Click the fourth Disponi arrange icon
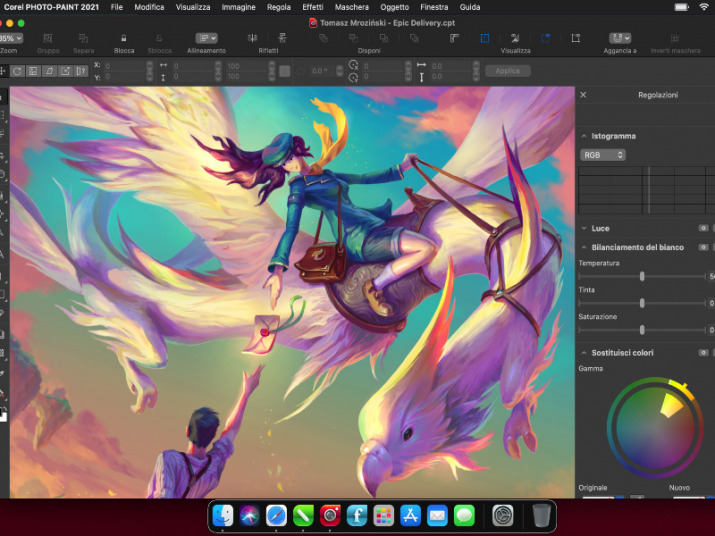This screenshot has height=536, width=715. point(414,38)
